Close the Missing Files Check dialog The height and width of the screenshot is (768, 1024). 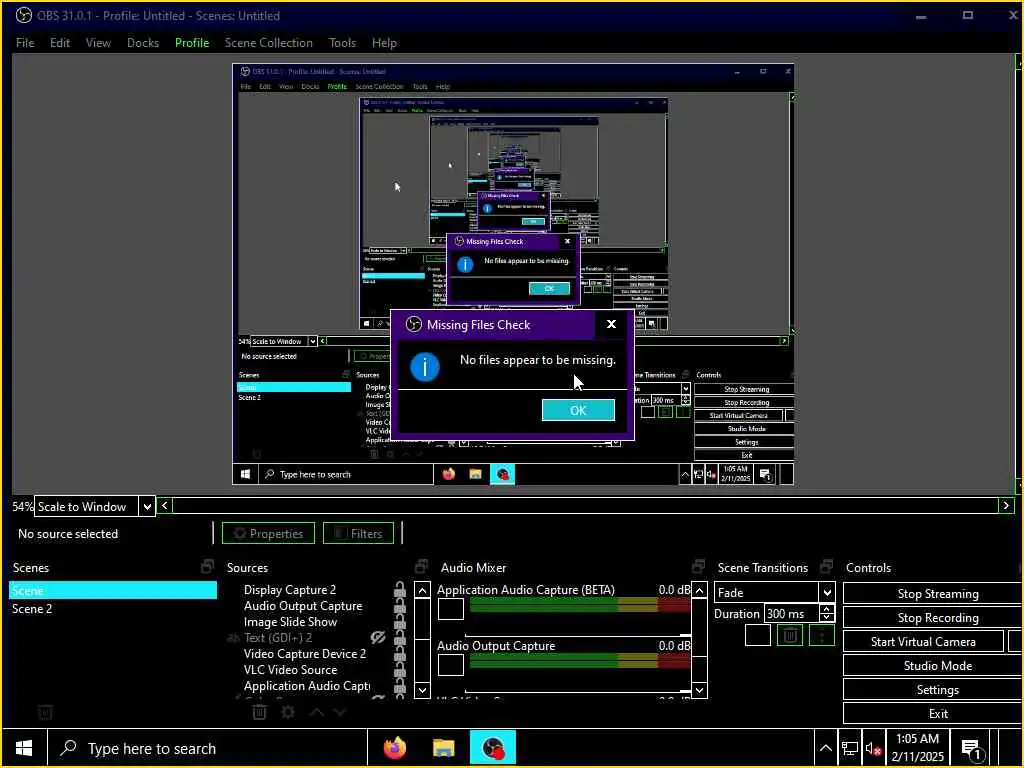click(611, 324)
